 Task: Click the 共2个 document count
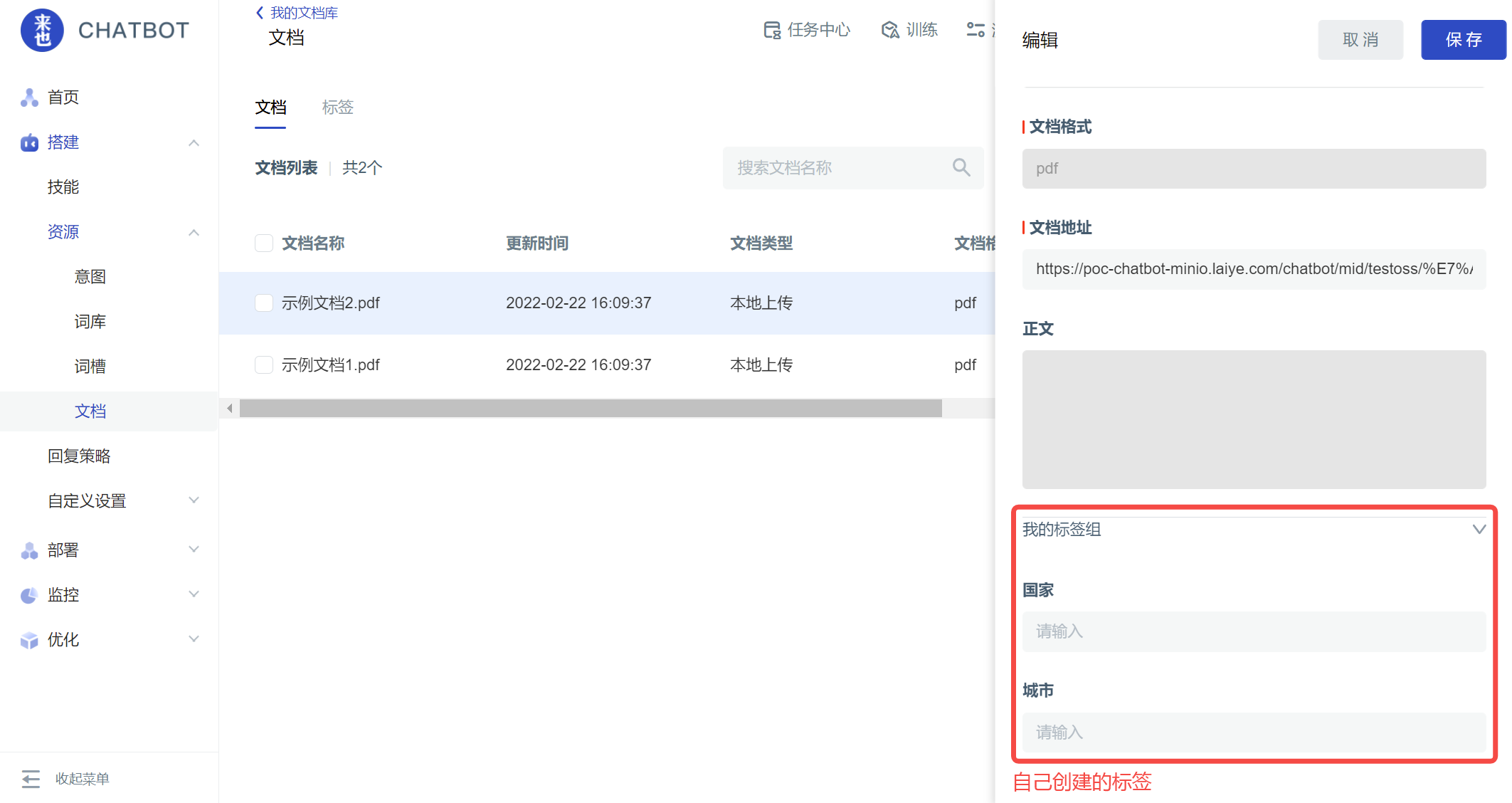pyautogui.click(x=362, y=168)
